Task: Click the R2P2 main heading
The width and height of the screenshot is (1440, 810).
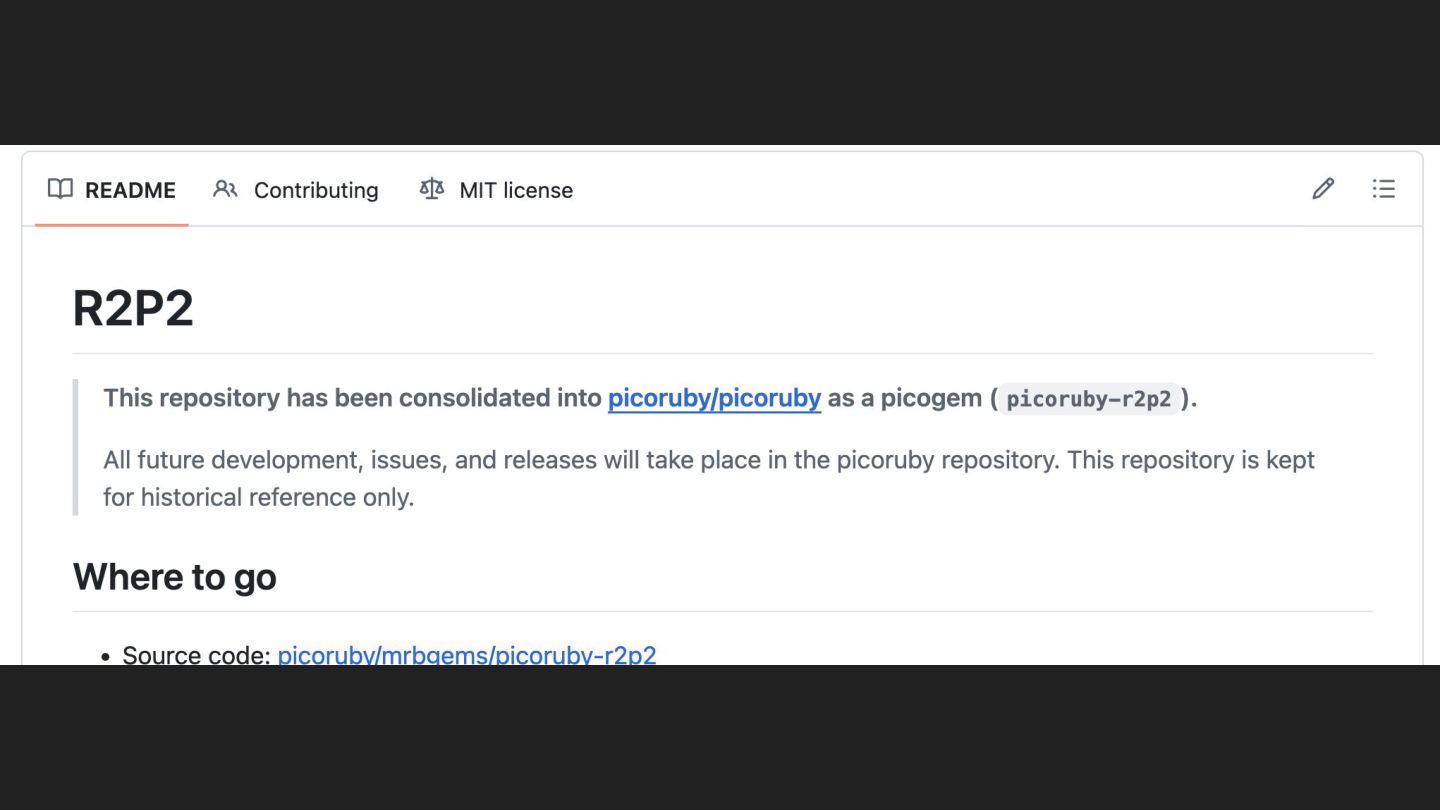Action: (x=133, y=308)
